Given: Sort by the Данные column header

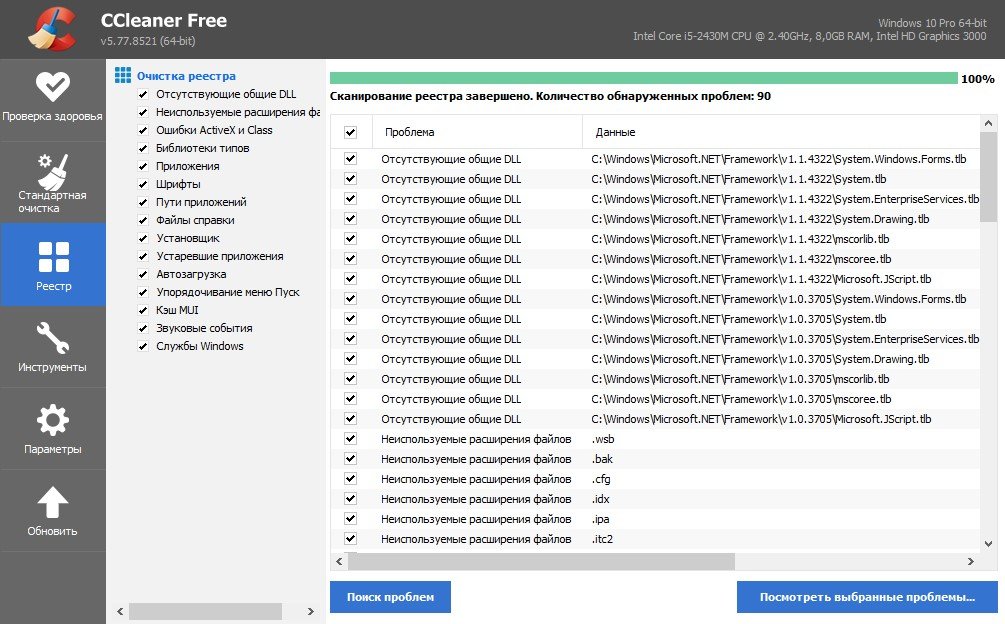Looking at the screenshot, I should 780,132.
